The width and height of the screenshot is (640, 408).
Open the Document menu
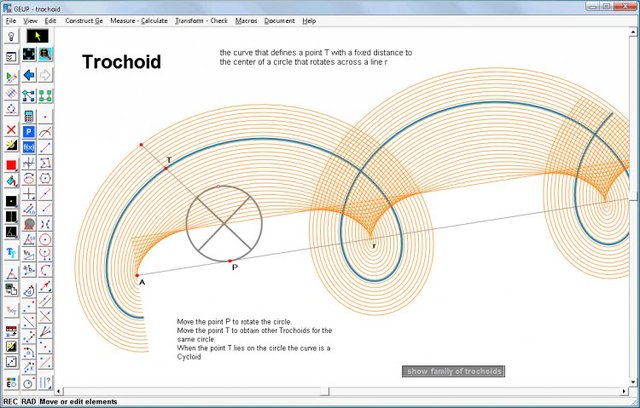click(279, 21)
